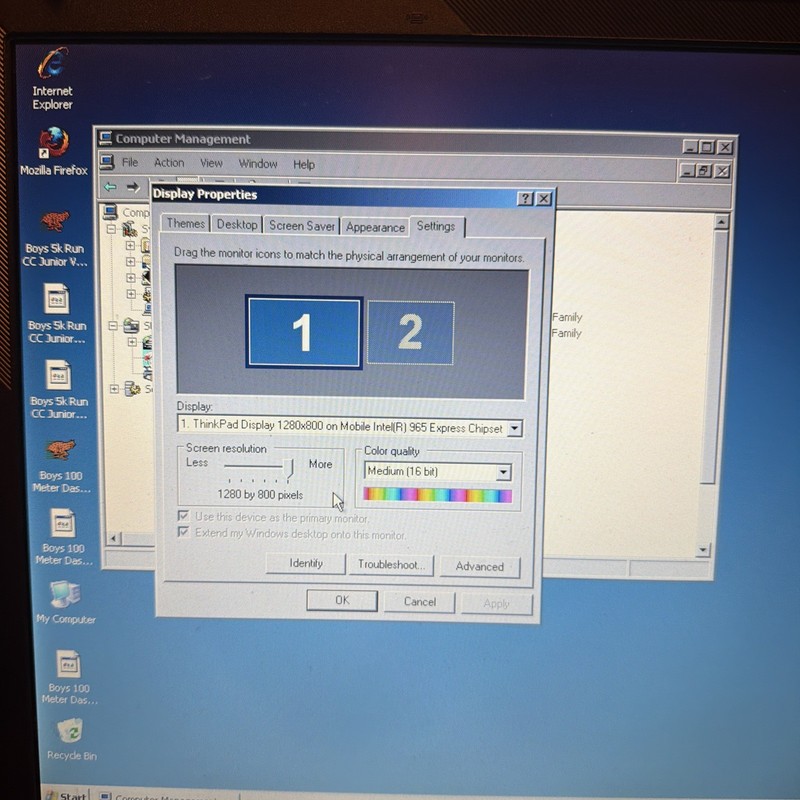Open the View menu in Computer Management
The width and height of the screenshot is (800, 800).
(211, 163)
